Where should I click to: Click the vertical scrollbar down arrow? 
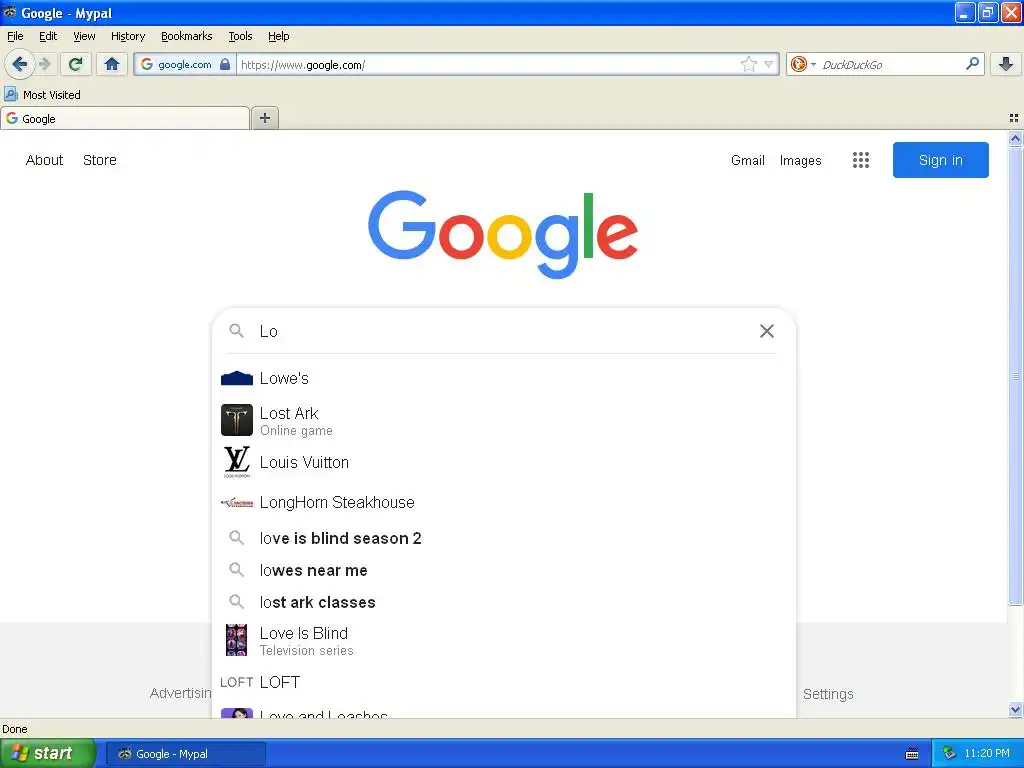(1015, 709)
